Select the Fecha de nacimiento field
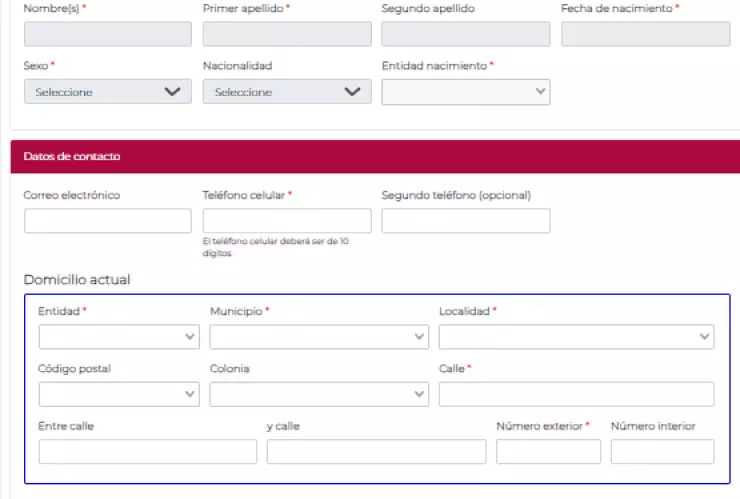 click(645, 34)
